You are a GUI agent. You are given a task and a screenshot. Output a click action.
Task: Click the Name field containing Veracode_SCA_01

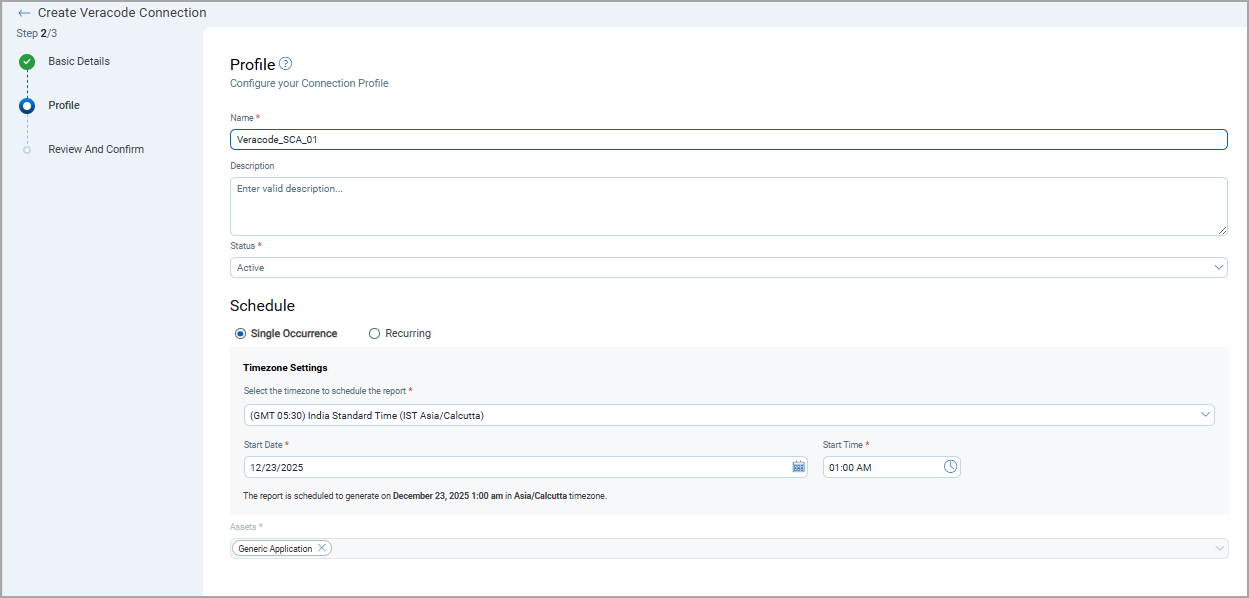728,140
